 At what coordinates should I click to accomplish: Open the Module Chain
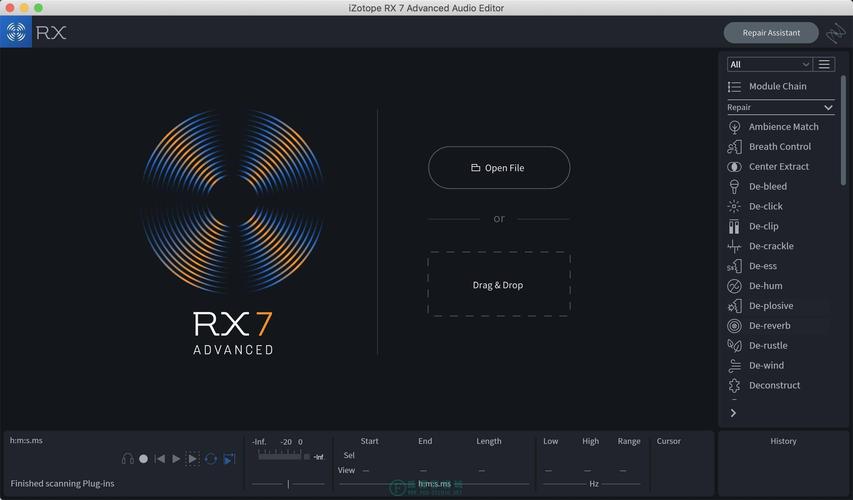pos(767,87)
